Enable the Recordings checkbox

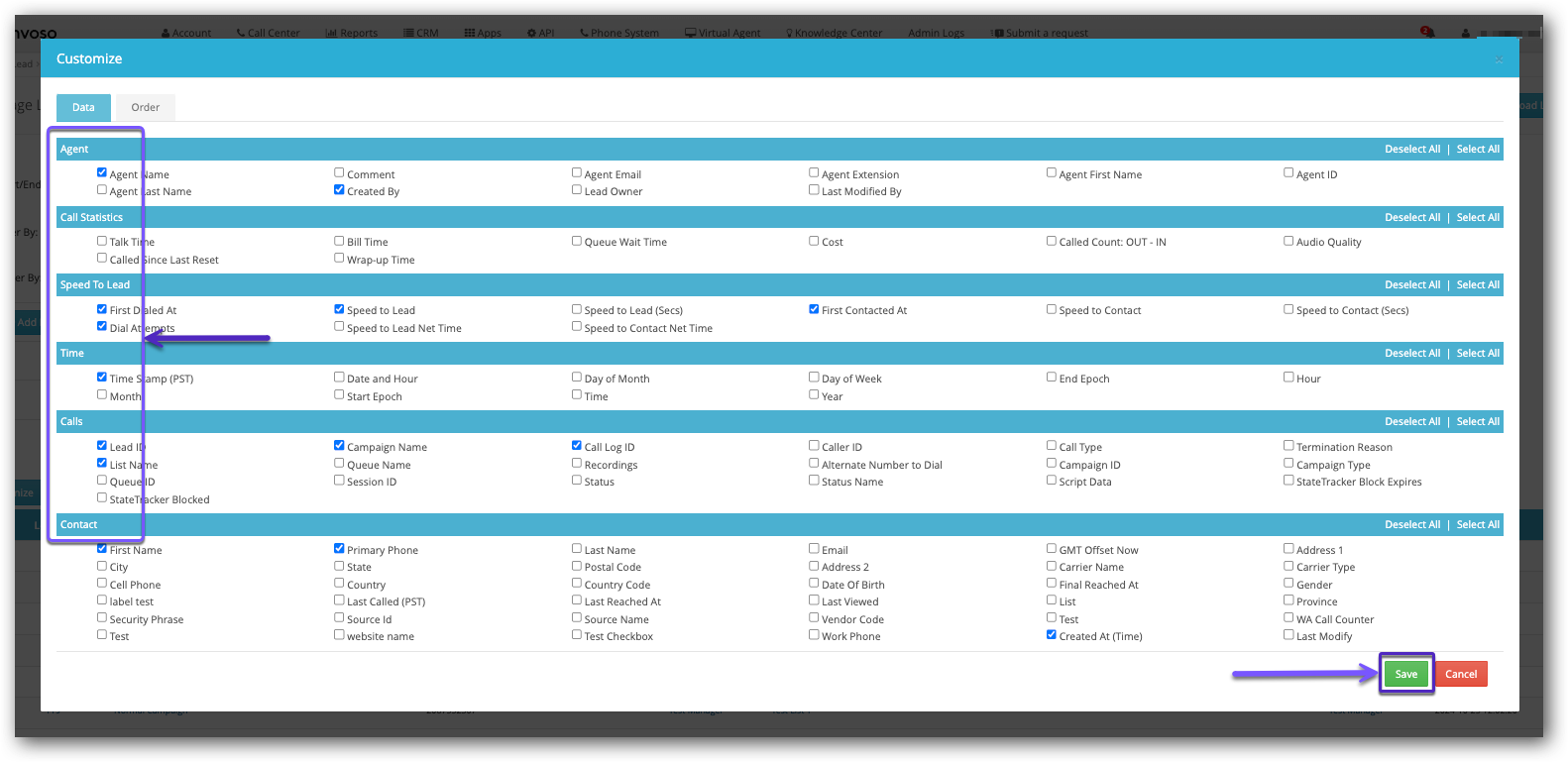tap(577, 463)
